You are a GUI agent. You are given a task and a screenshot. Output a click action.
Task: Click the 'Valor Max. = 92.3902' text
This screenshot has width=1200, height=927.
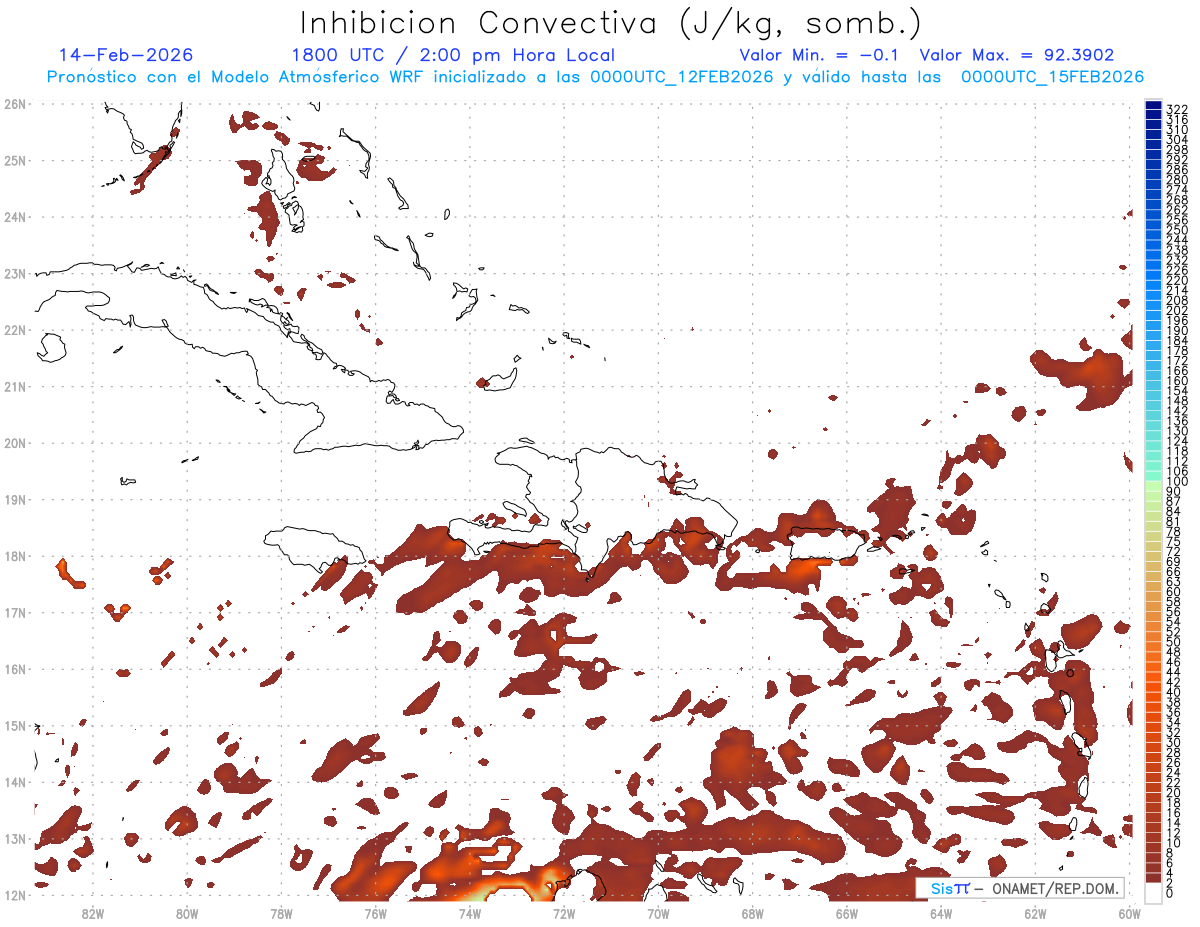[x=1017, y=55]
